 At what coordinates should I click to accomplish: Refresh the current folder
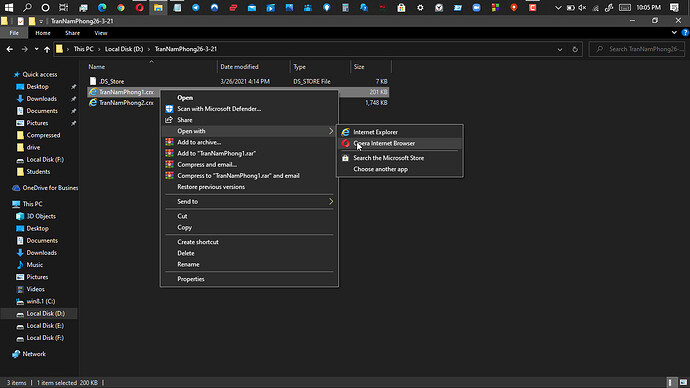pos(575,49)
